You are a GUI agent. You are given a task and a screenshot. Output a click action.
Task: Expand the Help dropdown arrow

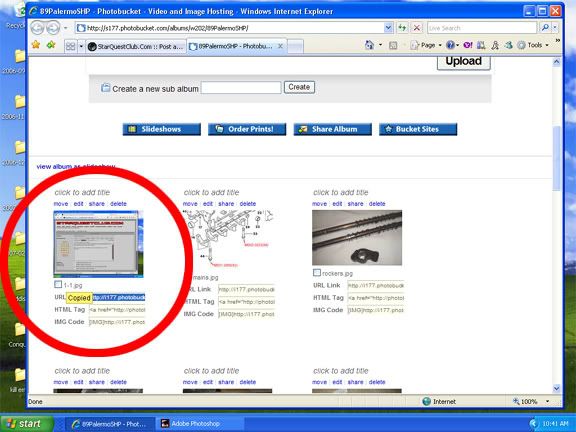pos(457,45)
